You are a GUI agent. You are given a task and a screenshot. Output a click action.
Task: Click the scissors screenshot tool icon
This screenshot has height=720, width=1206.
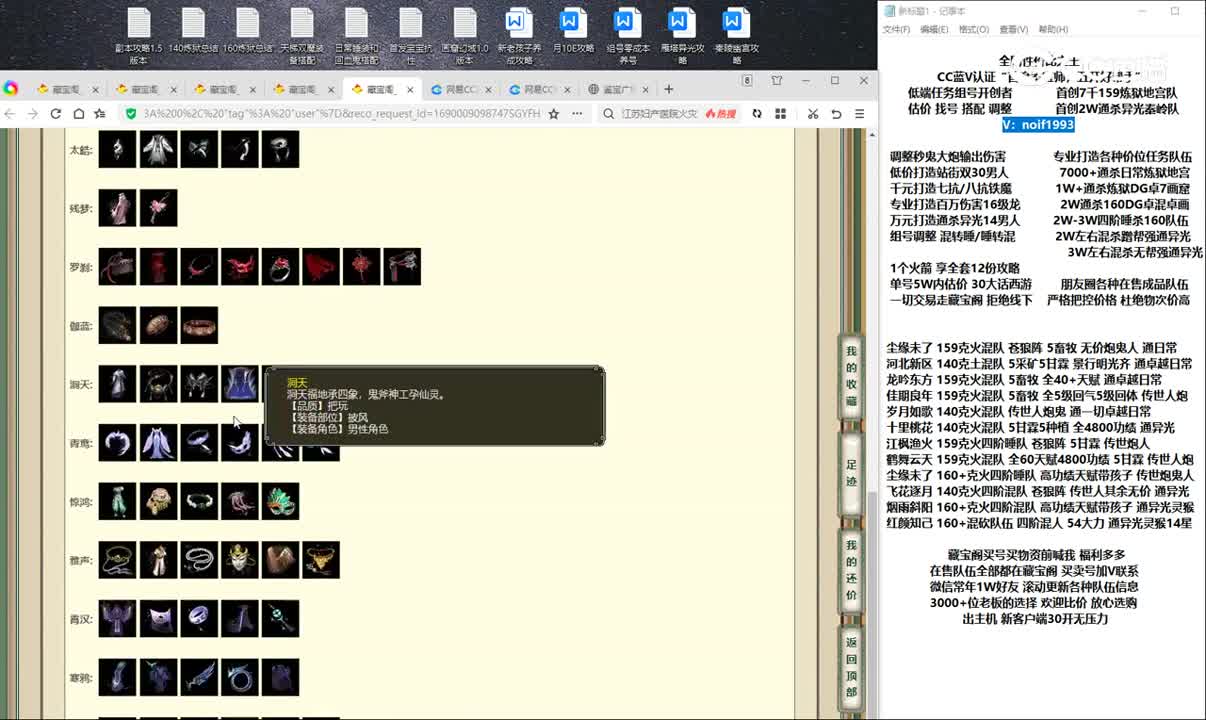(x=813, y=114)
